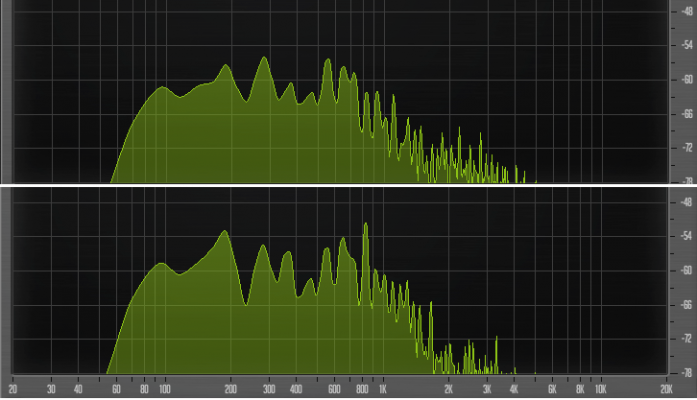The height and width of the screenshot is (400, 697).
Task: Click the 200 frequency axis label
Action: [231, 389]
